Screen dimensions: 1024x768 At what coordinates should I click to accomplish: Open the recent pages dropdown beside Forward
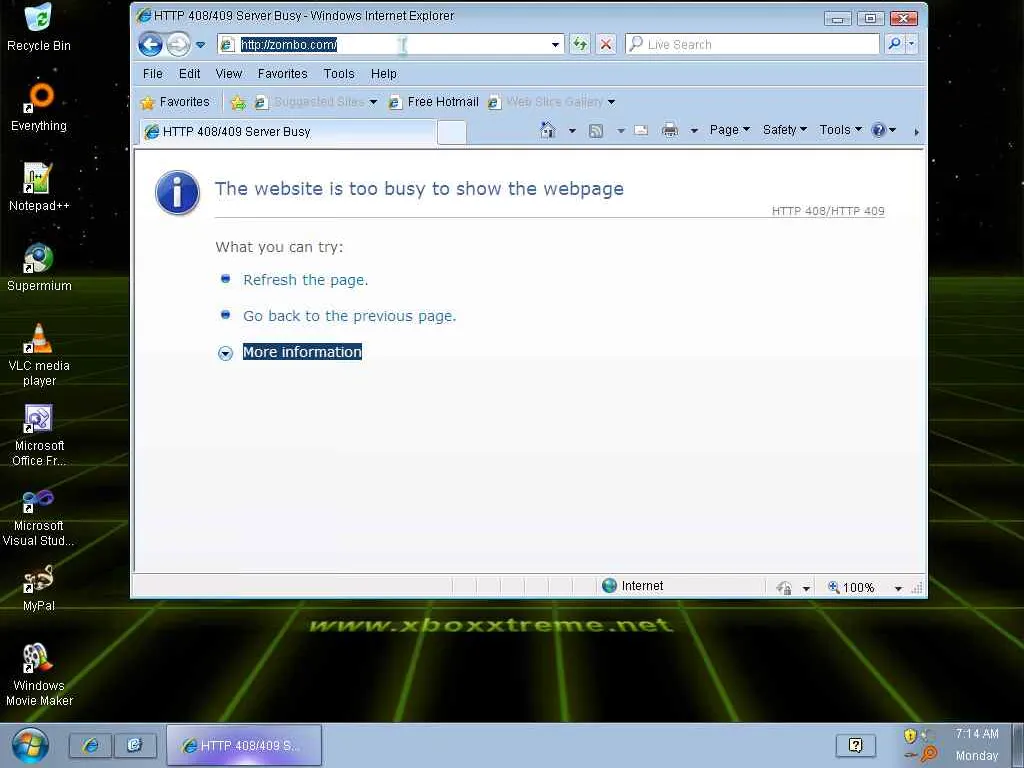click(x=200, y=45)
